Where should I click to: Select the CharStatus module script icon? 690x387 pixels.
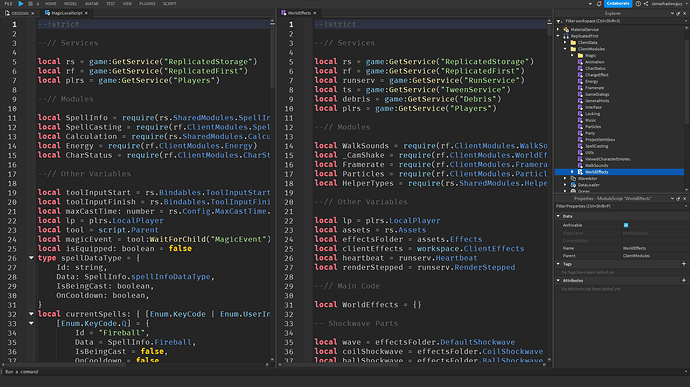point(580,68)
